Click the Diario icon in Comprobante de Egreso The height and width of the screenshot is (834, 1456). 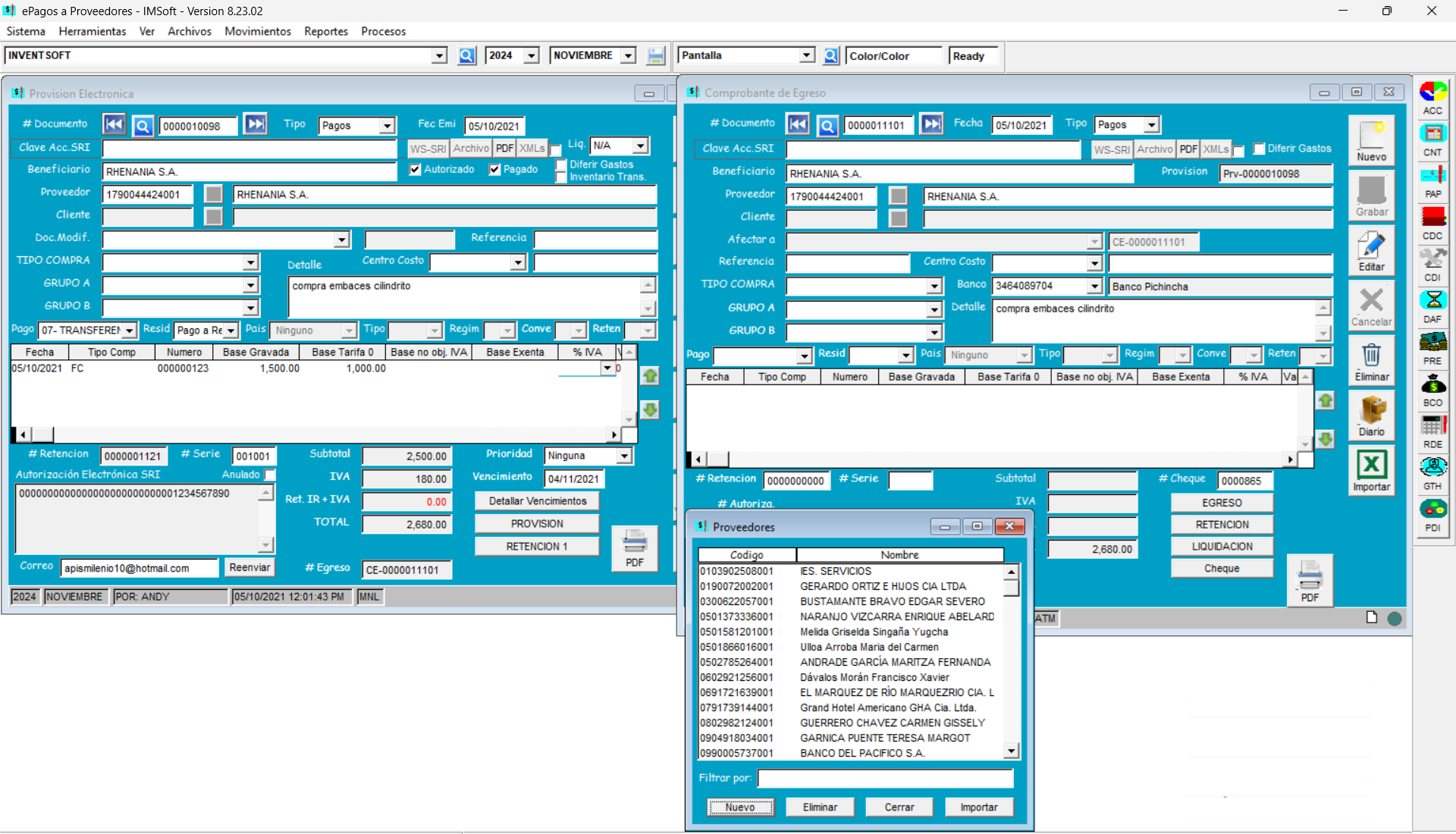(x=1371, y=413)
